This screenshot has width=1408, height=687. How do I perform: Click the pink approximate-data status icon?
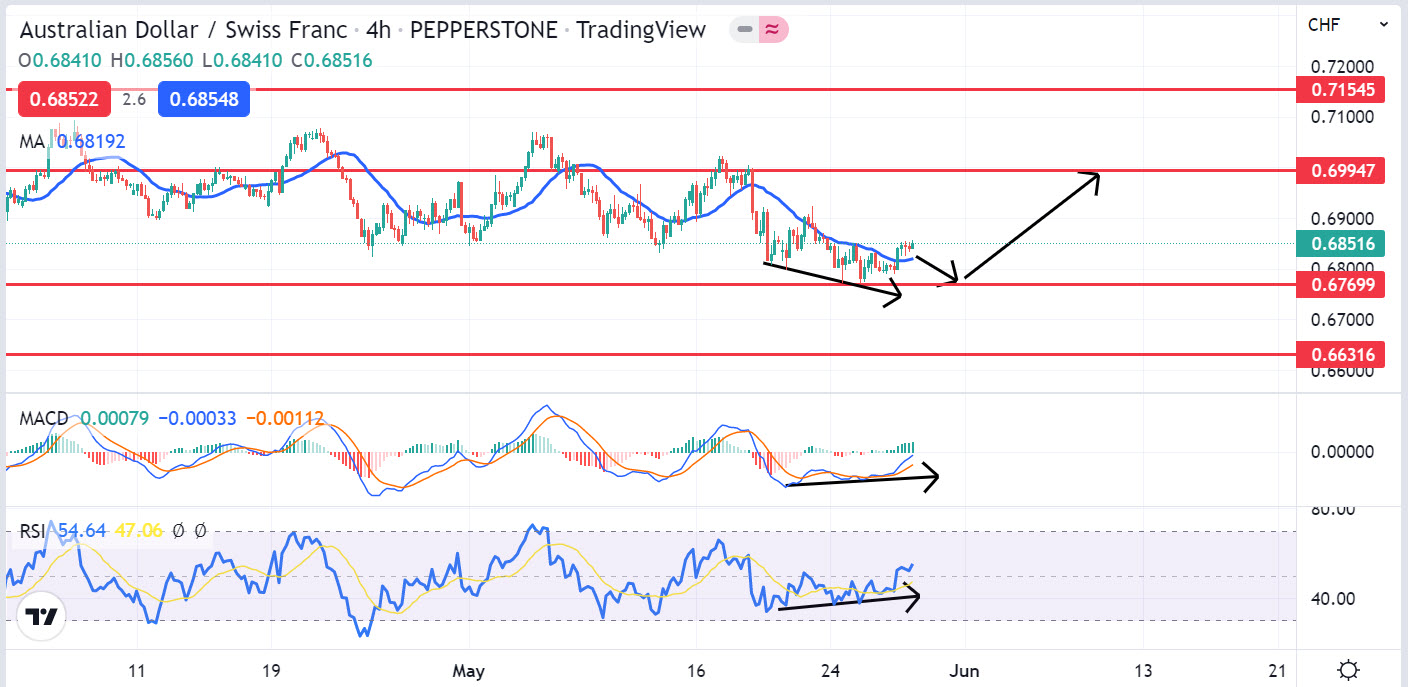773,30
